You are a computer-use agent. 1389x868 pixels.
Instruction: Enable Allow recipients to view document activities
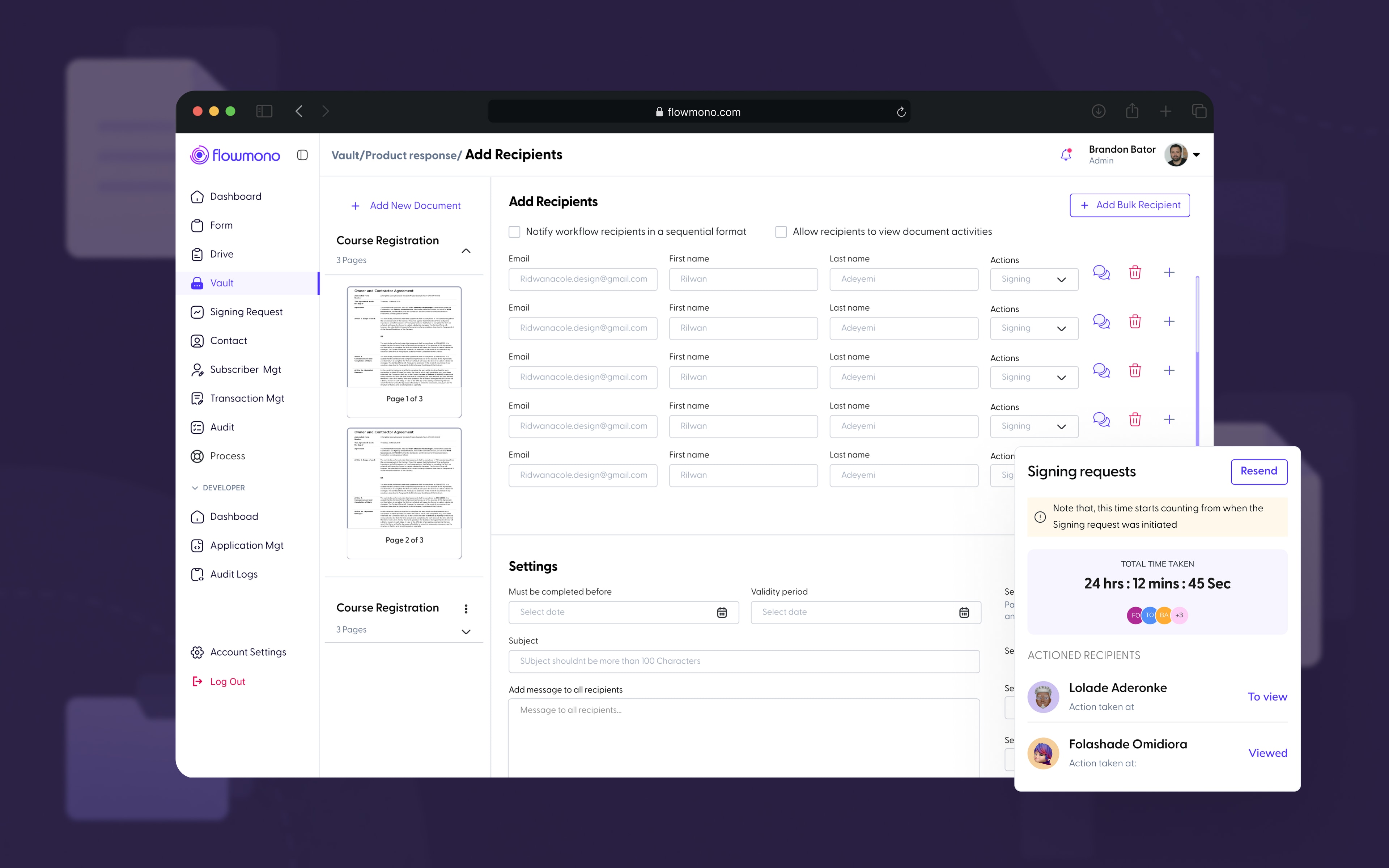point(781,232)
